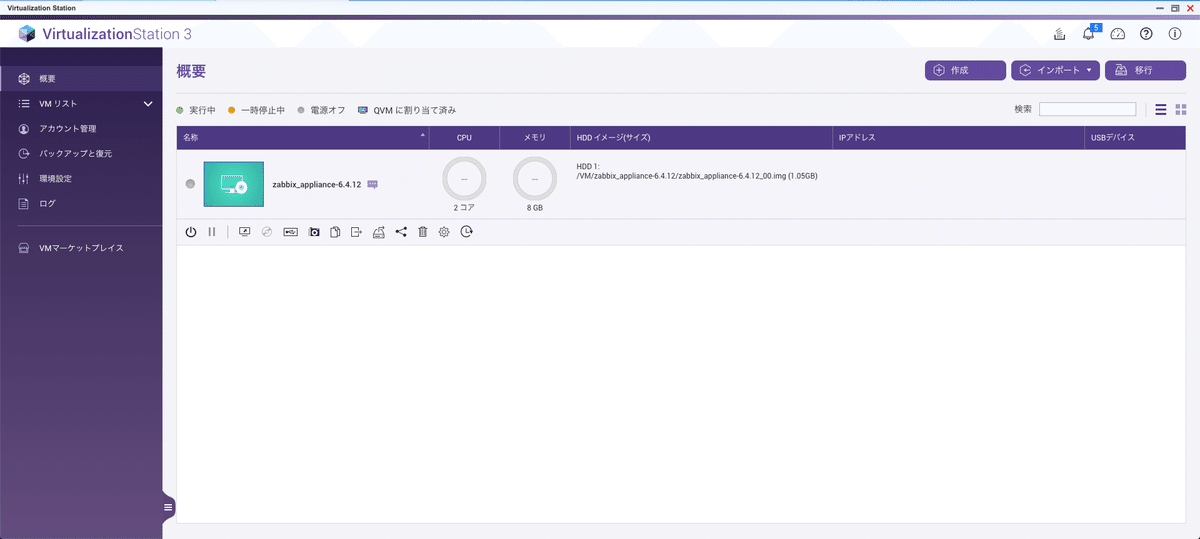Click the USBデバイス column header
Image resolution: width=1200 pixels, height=539 pixels.
point(1136,137)
